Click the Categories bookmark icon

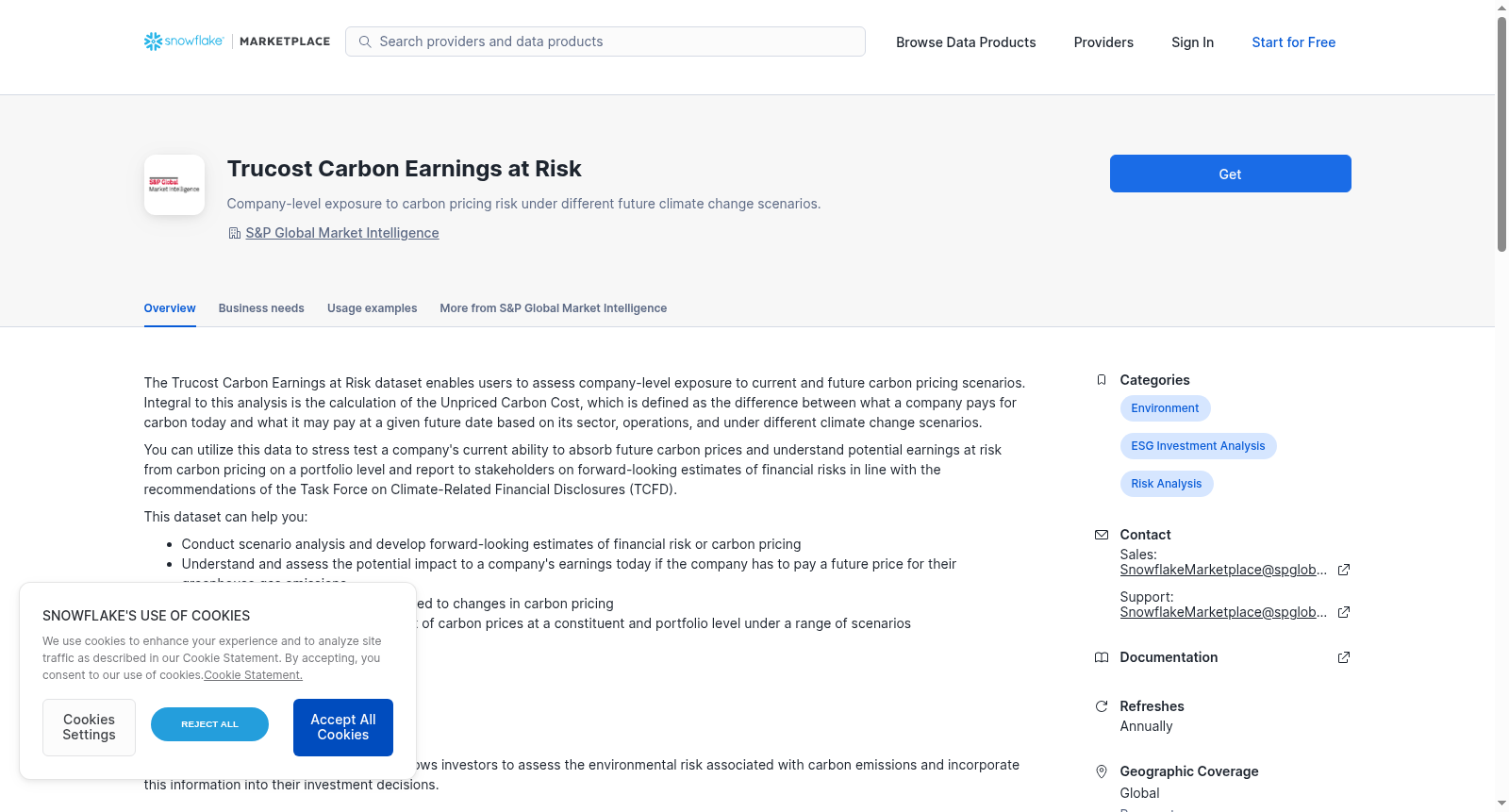pos(1102,380)
